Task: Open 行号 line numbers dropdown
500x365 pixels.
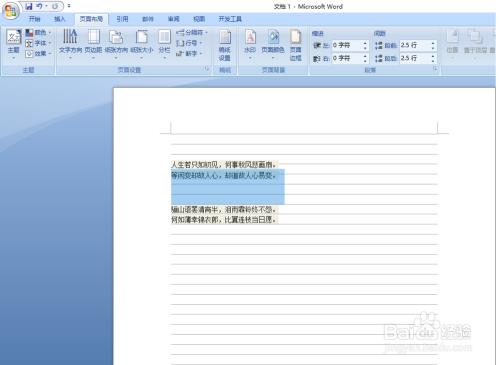Action: click(x=189, y=43)
